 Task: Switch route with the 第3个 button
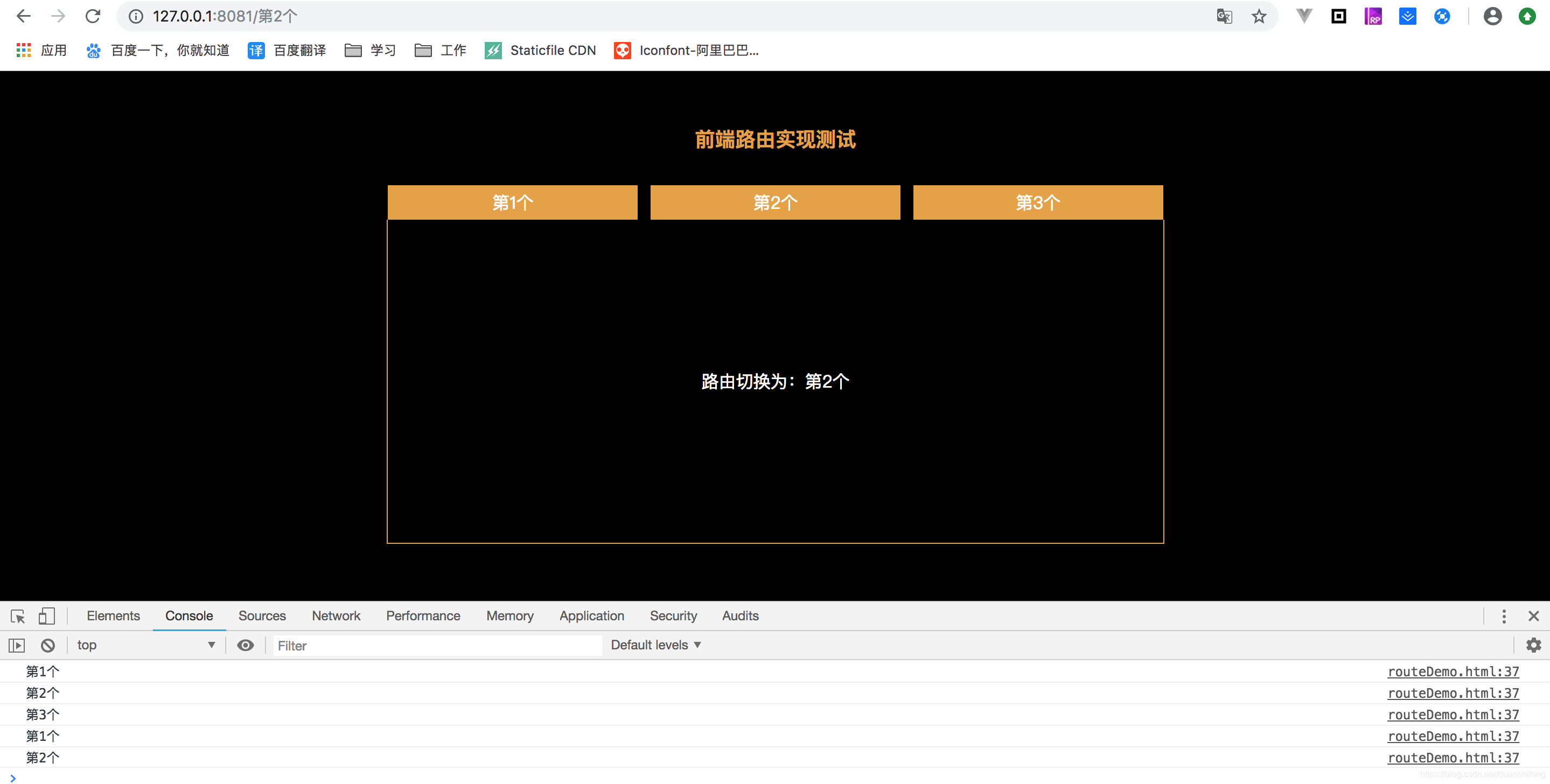pyautogui.click(x=1038, y=202)
